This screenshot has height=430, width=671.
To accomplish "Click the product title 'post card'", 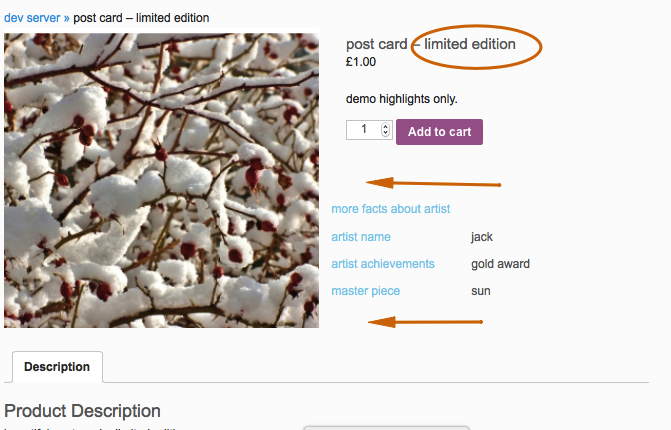I will 376,44.
